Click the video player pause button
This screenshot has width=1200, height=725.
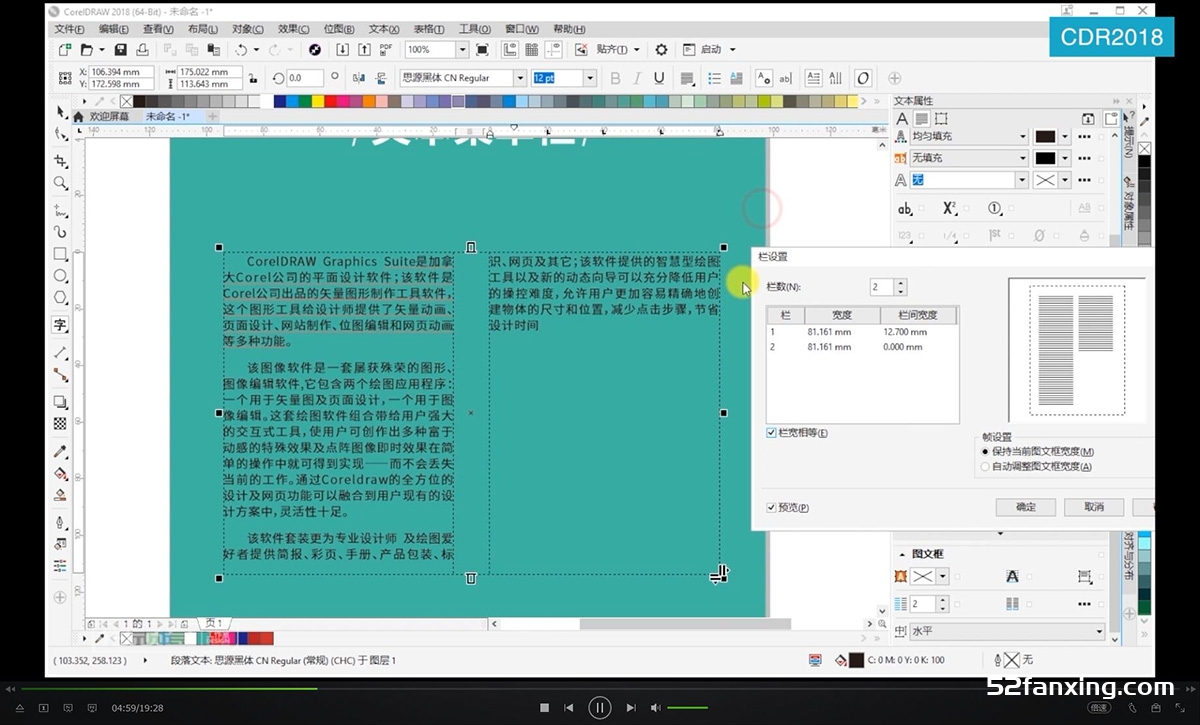point(599,708)
